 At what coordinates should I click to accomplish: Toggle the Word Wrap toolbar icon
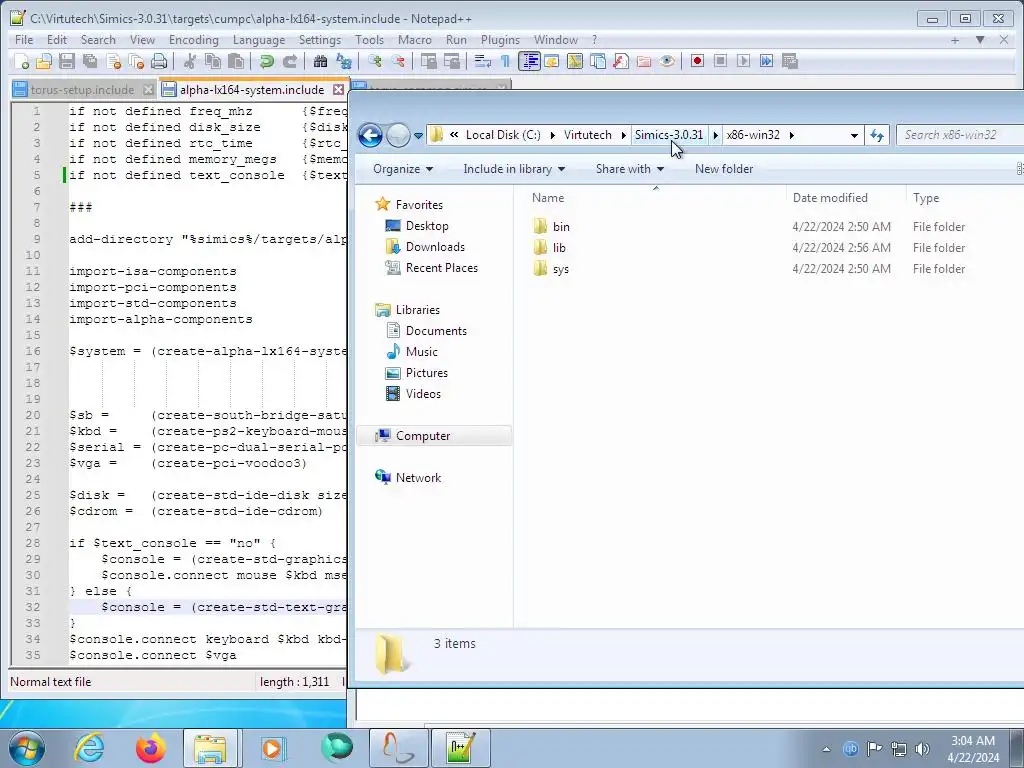coord(483,61)
